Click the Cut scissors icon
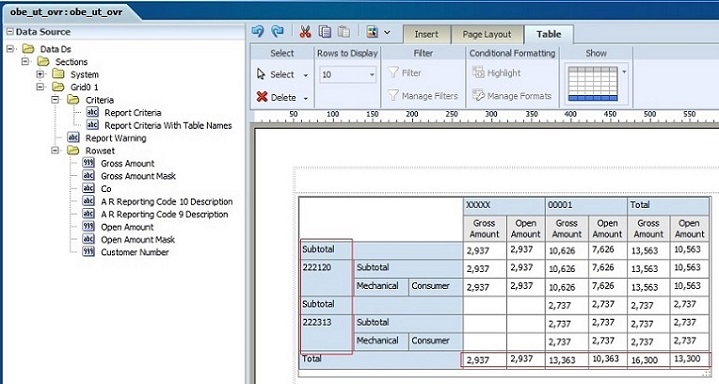 [305, 32]
